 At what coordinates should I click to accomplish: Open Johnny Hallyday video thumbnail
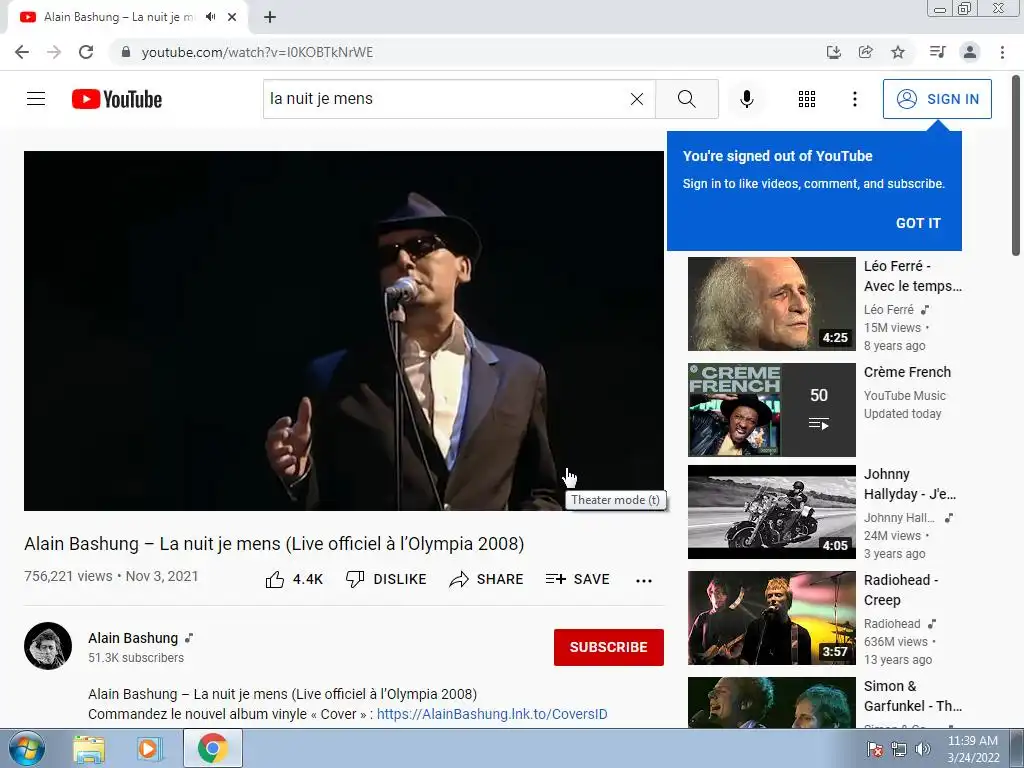771,511
